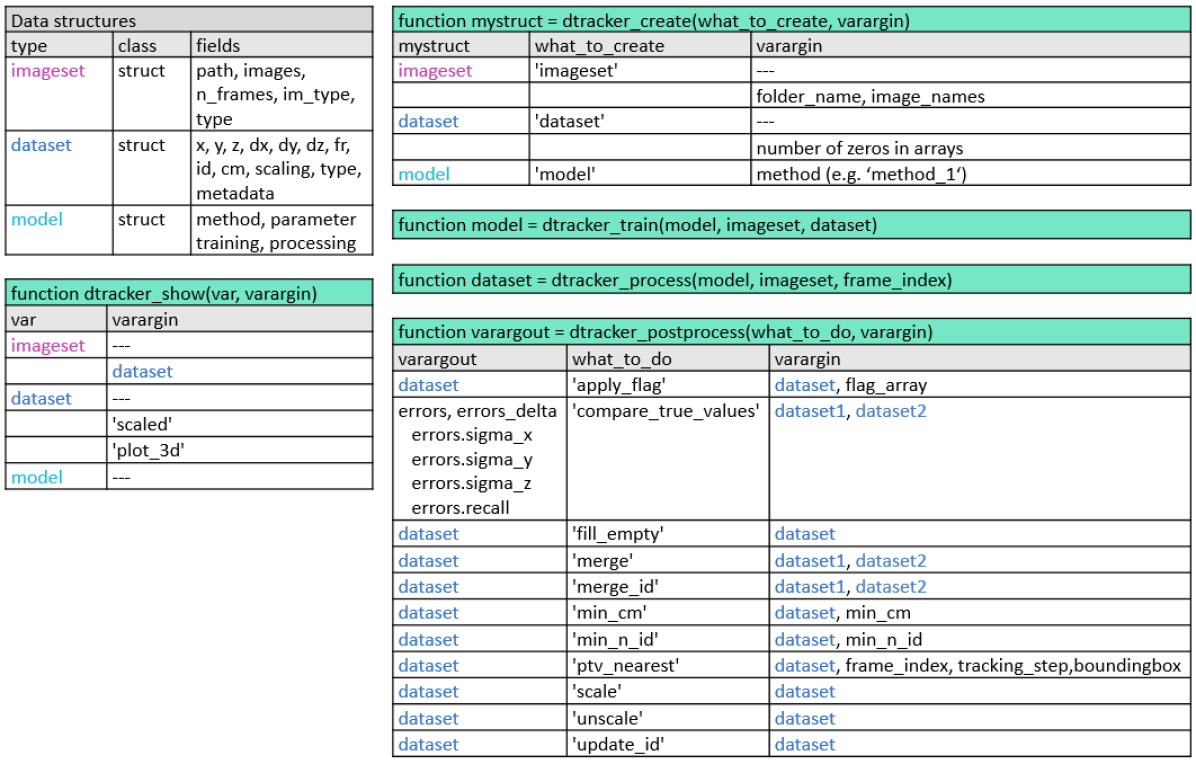Select the 'scaled' option in dtracker_show table

[240, 424]
